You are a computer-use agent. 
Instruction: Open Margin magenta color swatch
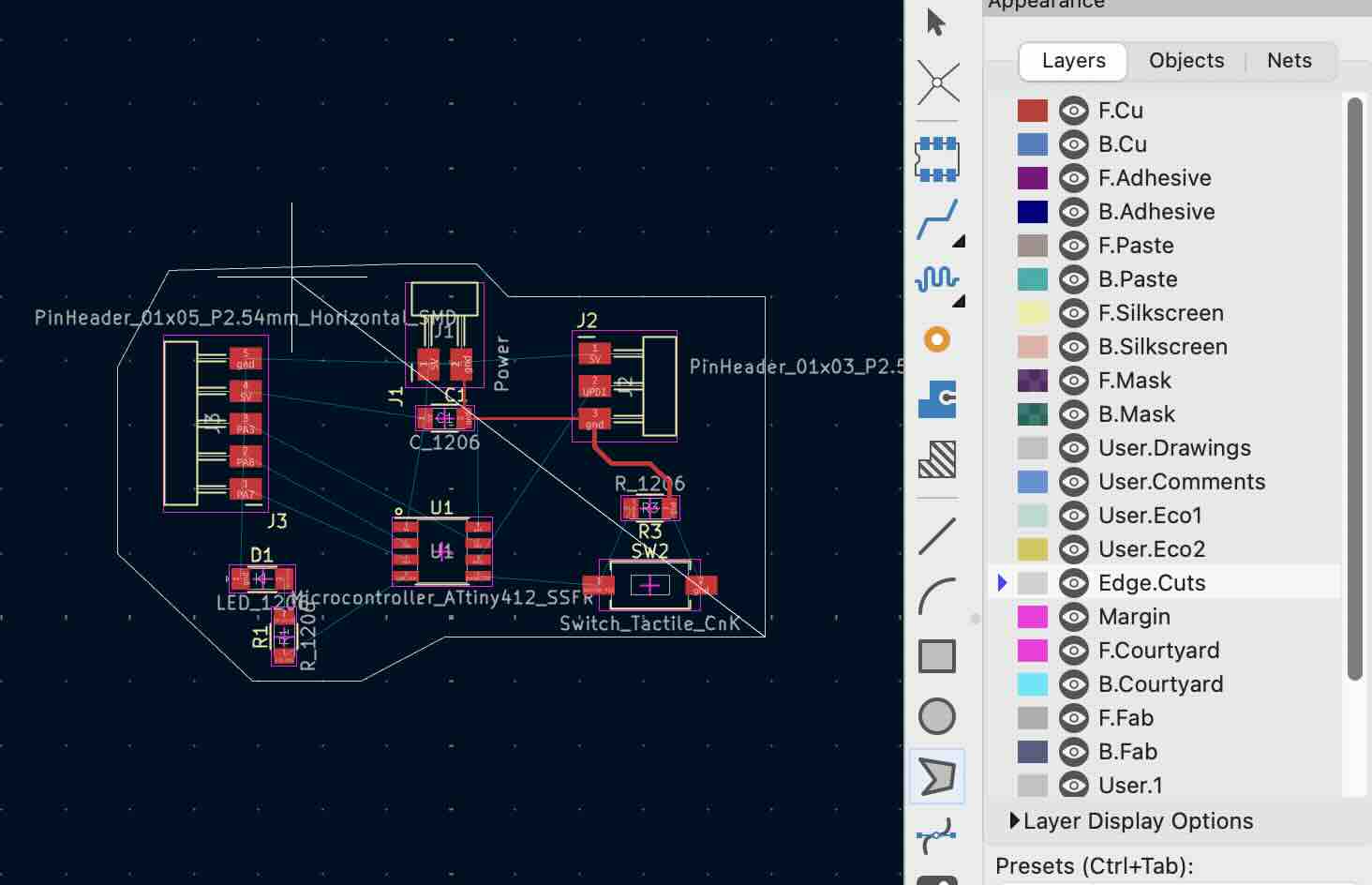click(1033, 617)
